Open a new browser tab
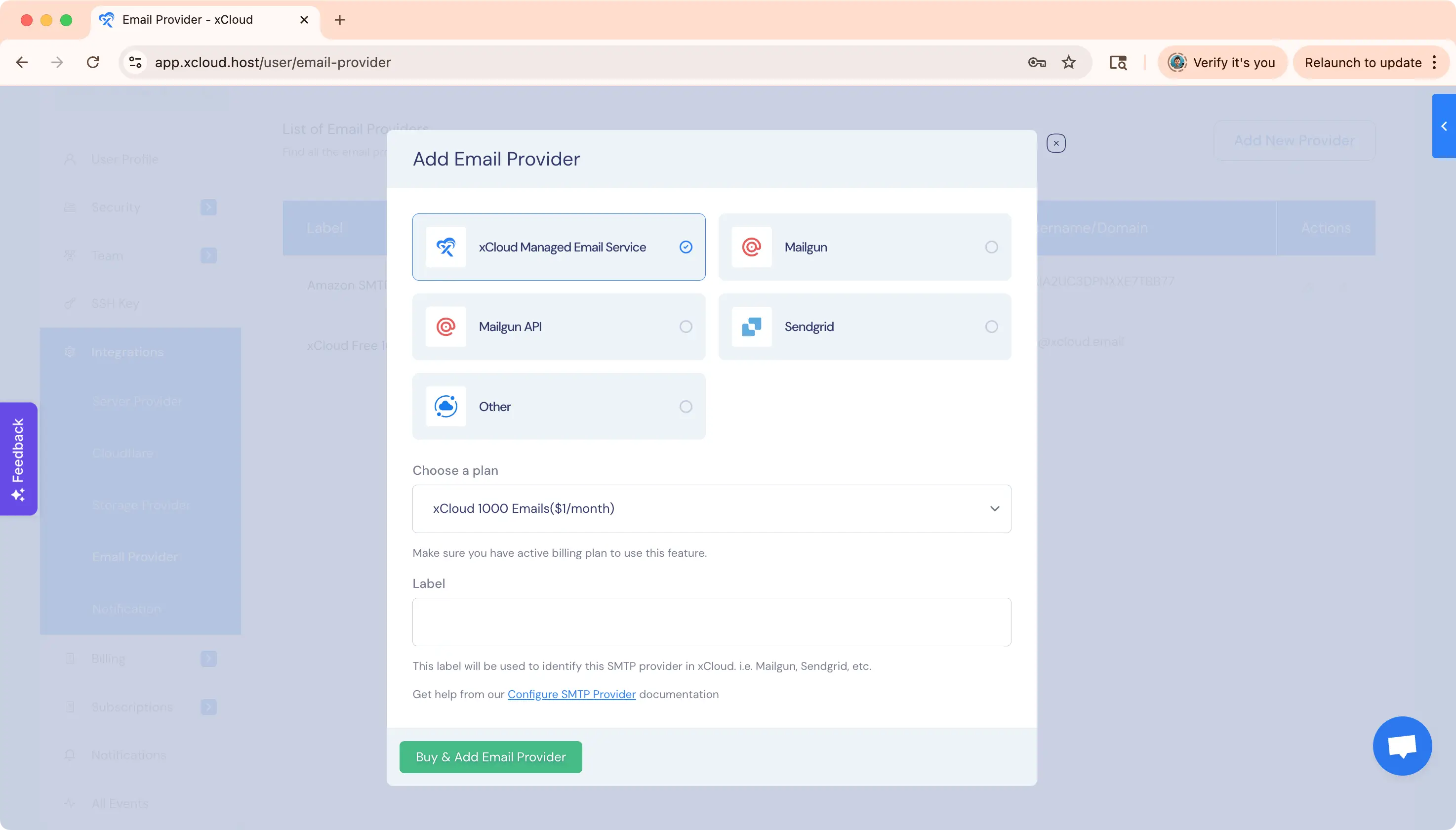Viewport: 1456px width, 830px height. pyautogui.click(x=340, y=20)
